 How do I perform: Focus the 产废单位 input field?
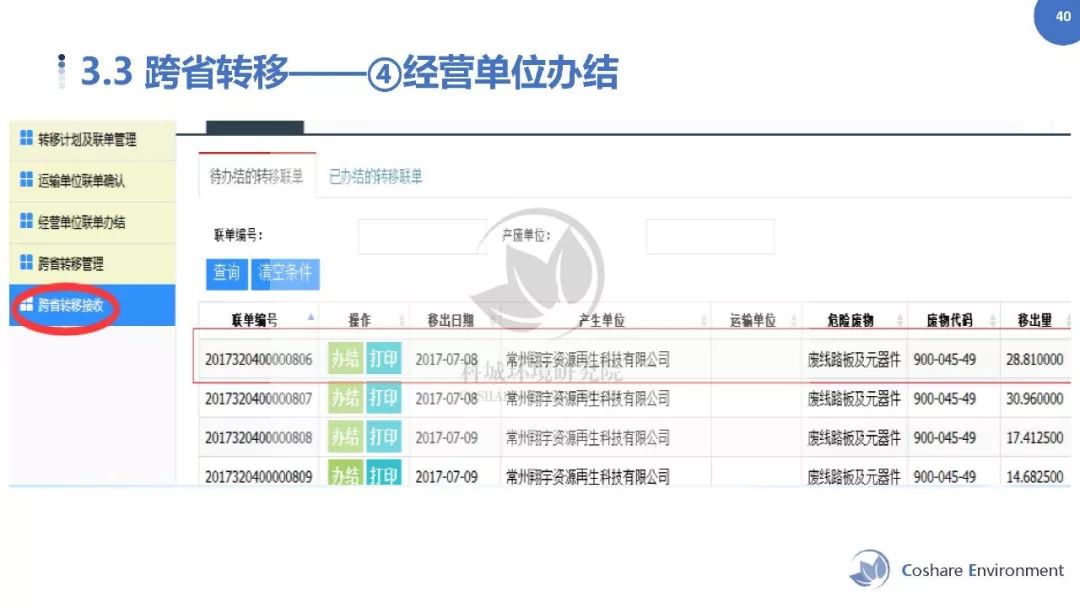tap(709, 237)
